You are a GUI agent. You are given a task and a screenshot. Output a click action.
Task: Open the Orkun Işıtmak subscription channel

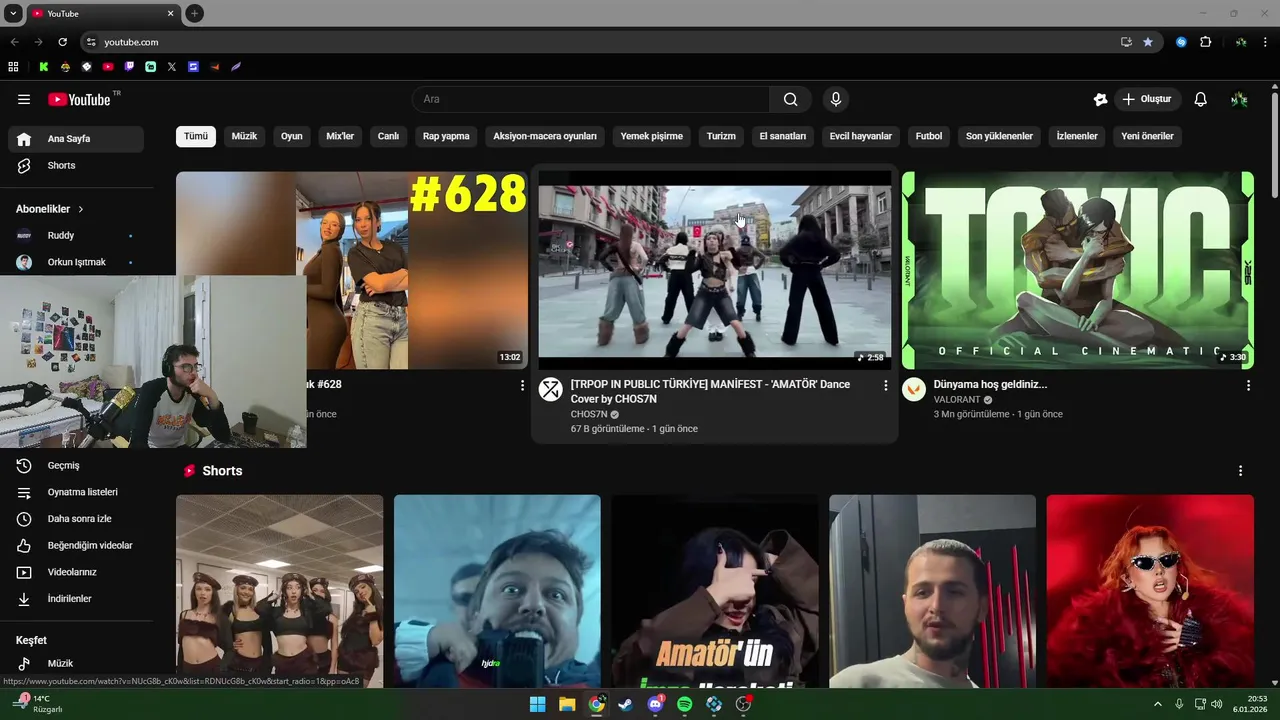coord(76,262)
